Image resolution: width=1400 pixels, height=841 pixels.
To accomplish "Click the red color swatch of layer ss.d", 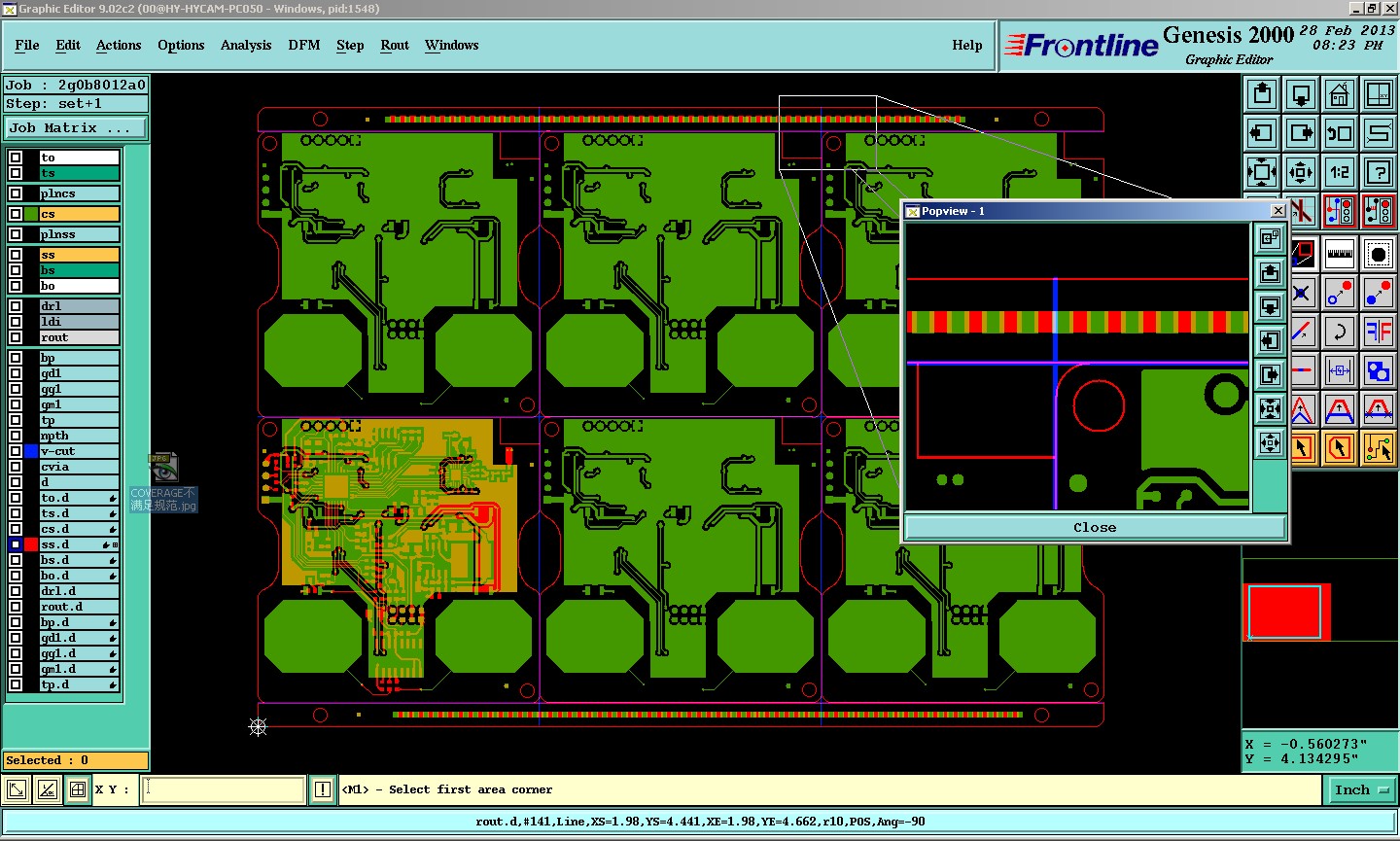I will pos(31,544).
